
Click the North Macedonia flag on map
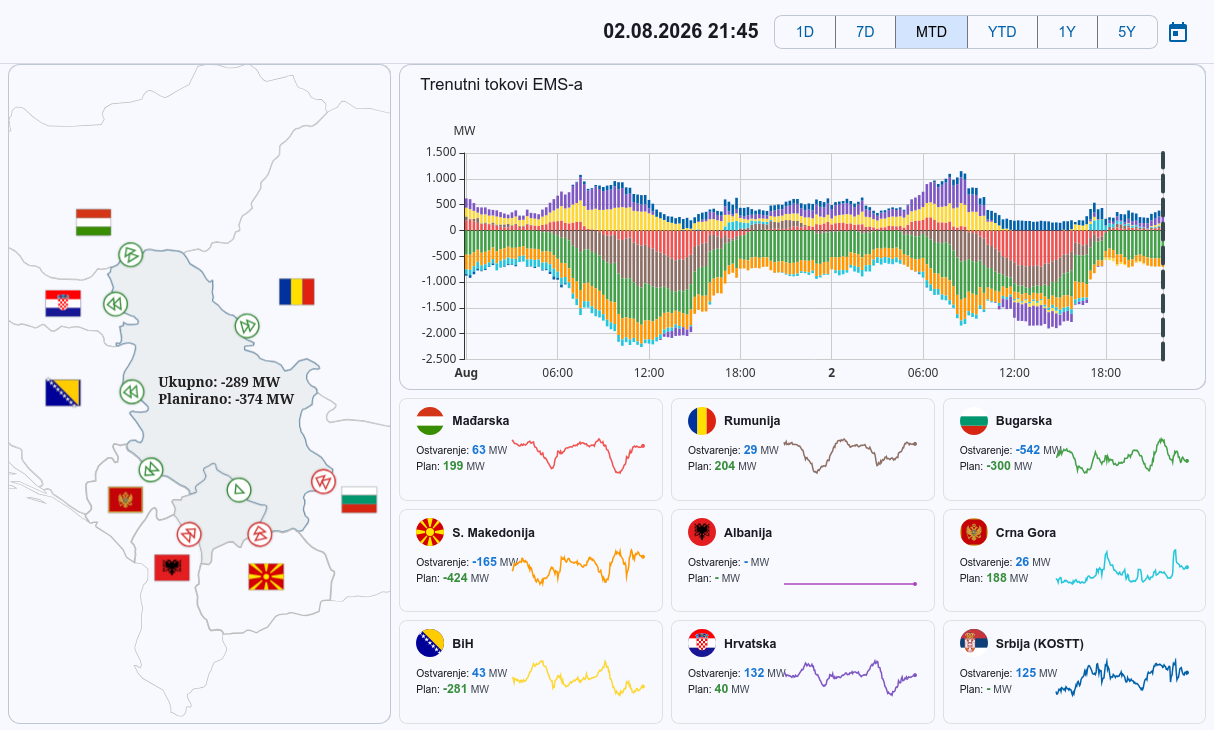pos(266,576)
